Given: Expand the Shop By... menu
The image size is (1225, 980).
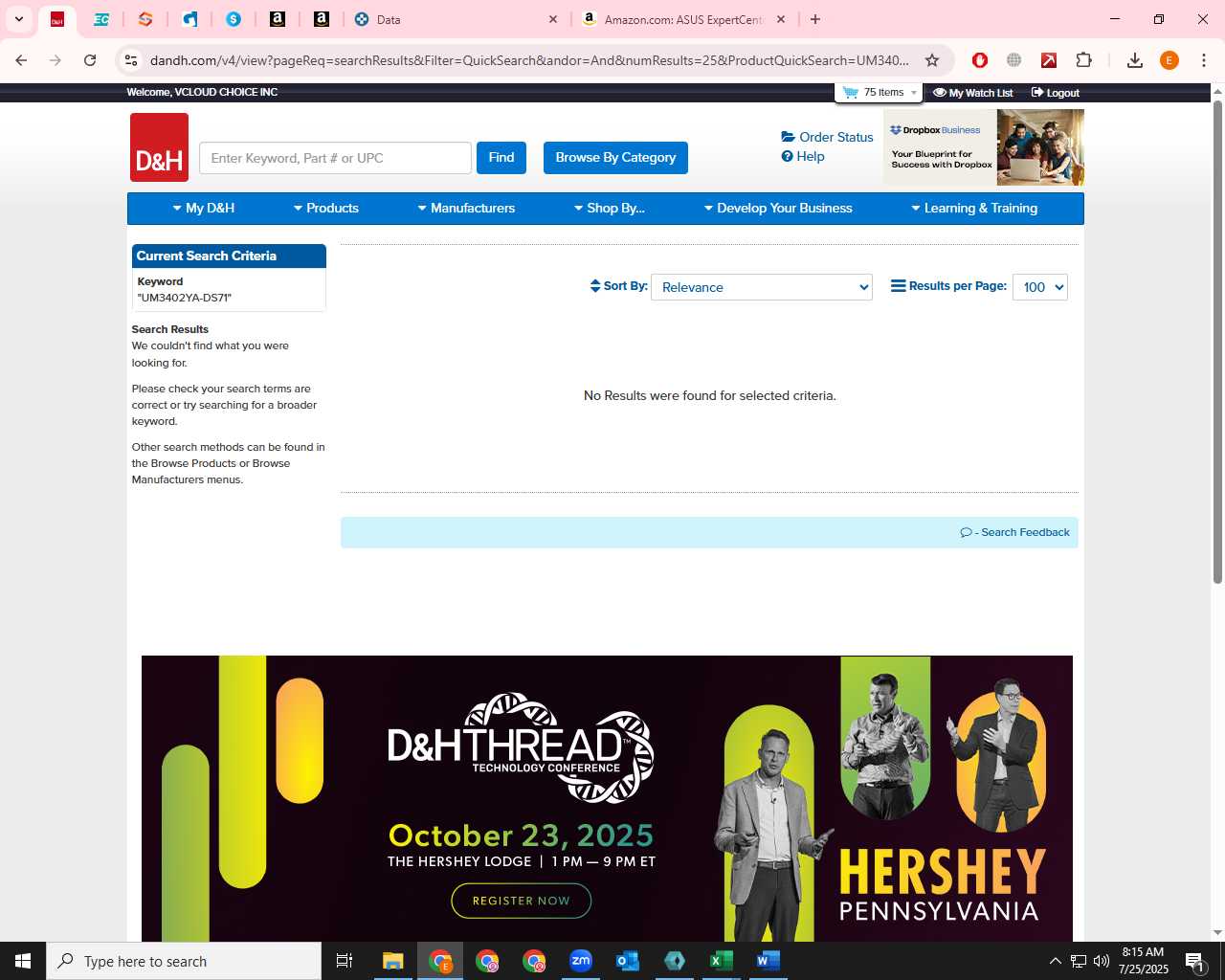Looking at the screenshot, I should [609, 208].
